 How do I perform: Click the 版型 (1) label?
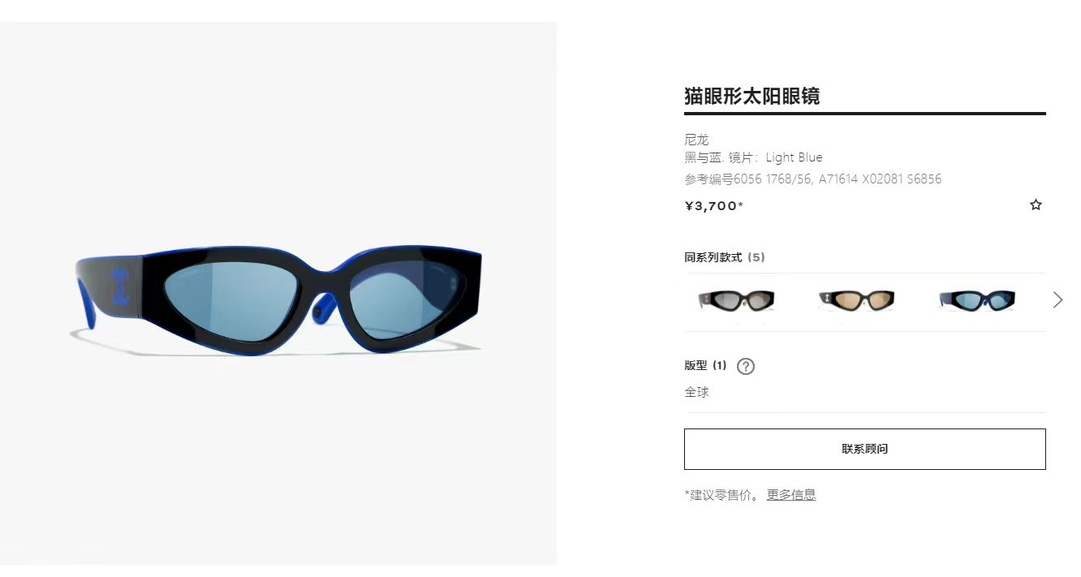click(705, 365)
